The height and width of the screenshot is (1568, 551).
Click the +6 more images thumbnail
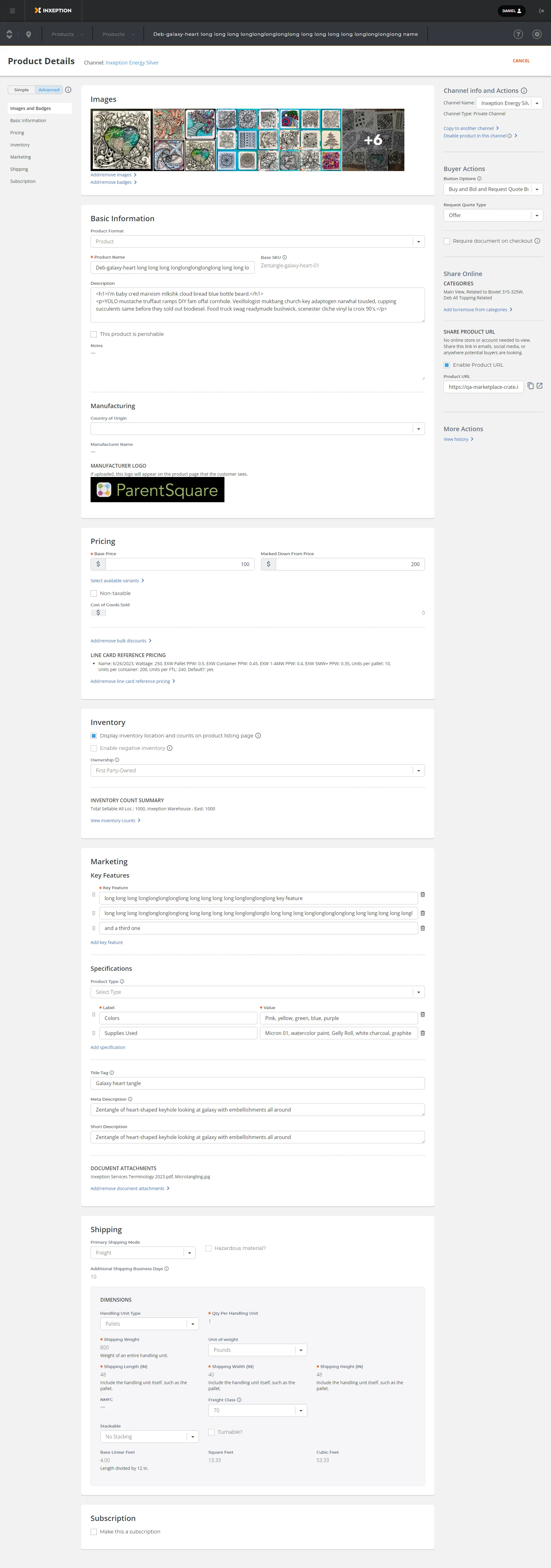click(373, 140)
